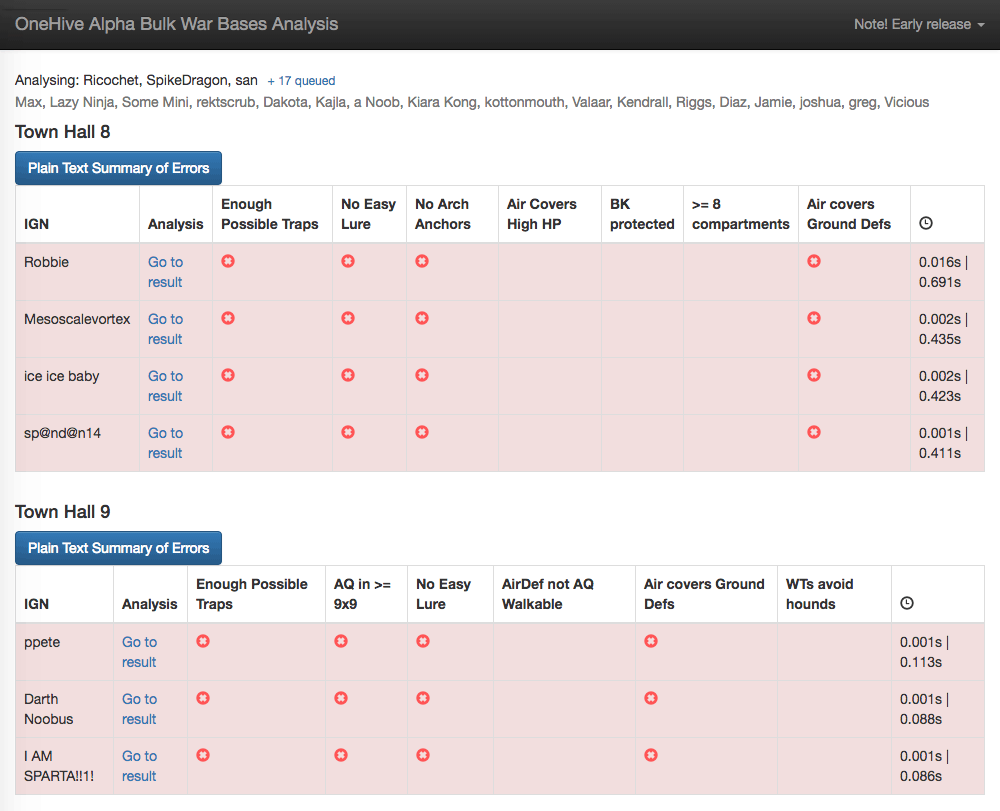Viewport: 1000px width, 811px height.
Task: Click Plain Text Summary of Errors under Town Hall 9
Action: [x=118, y=547]
